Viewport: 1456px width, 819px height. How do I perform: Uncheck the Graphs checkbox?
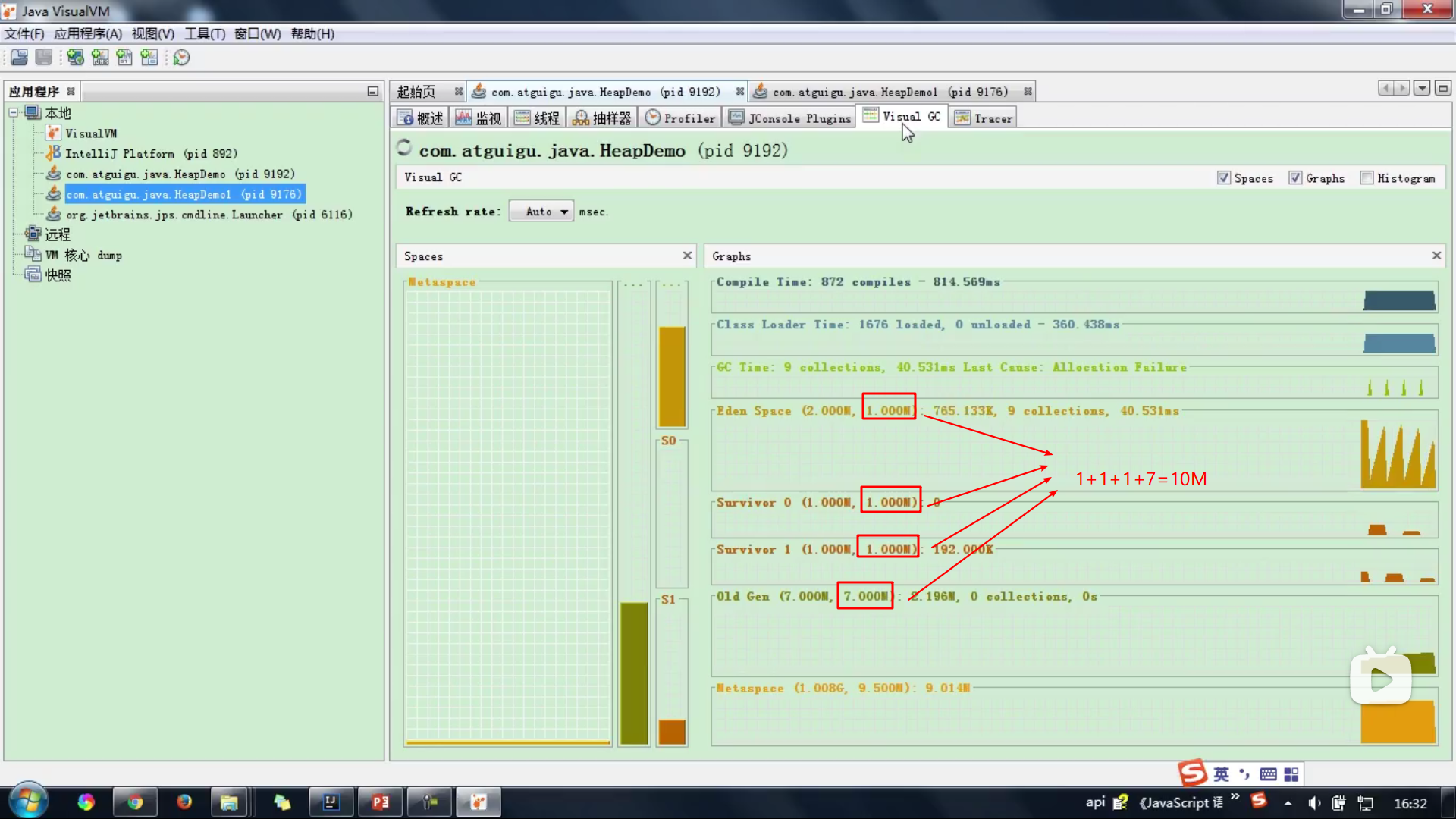coord(1295,178)
